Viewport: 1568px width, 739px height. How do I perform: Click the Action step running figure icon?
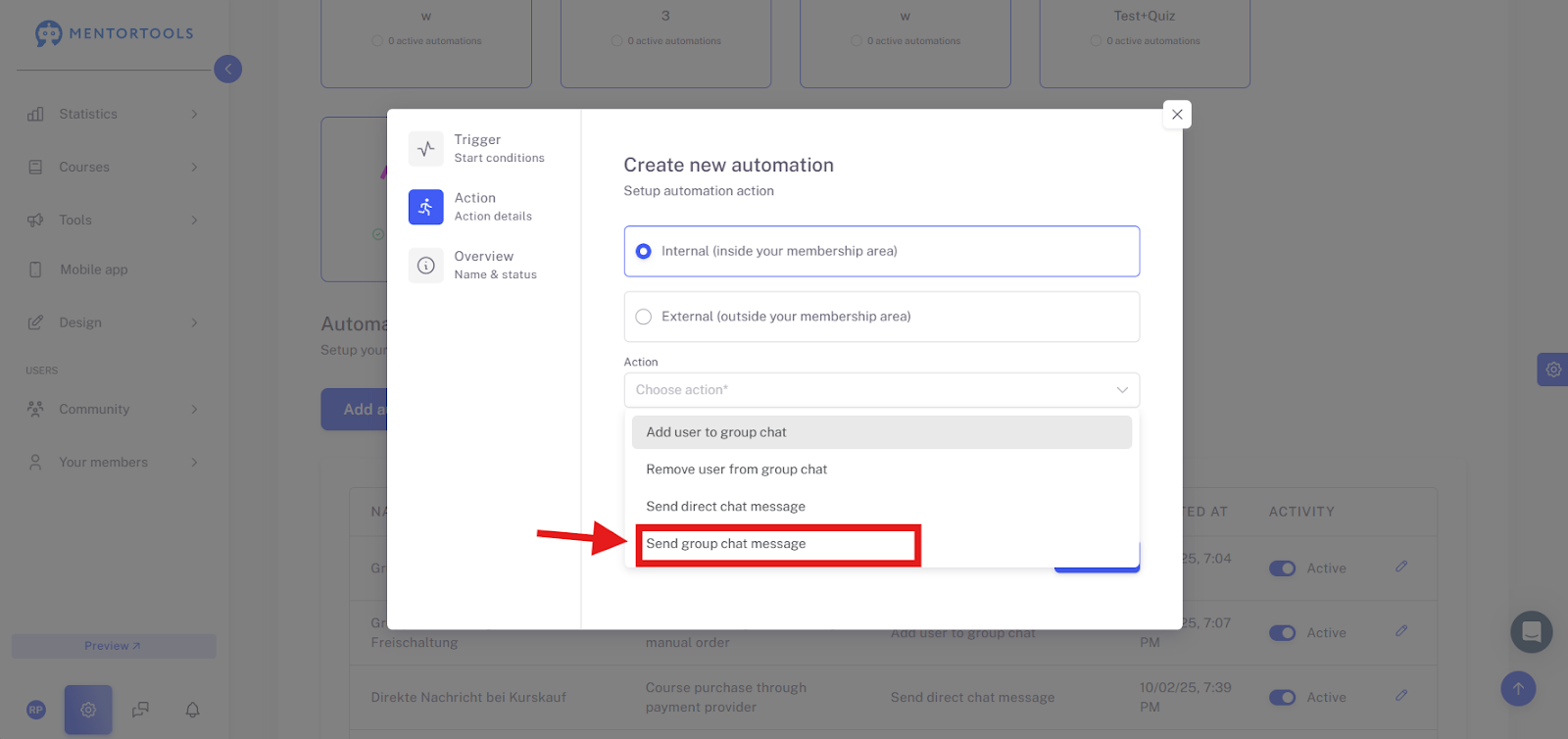pyautogui.click(x=425, y=207)
